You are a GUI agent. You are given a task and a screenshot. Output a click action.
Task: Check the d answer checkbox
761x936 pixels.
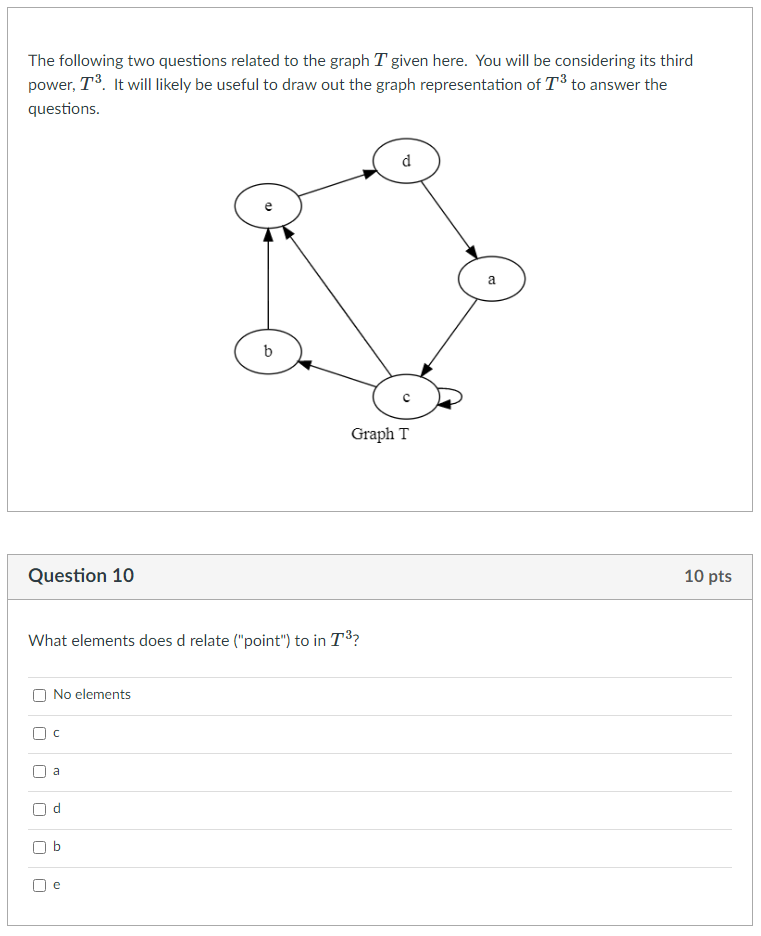click(38, 808)
